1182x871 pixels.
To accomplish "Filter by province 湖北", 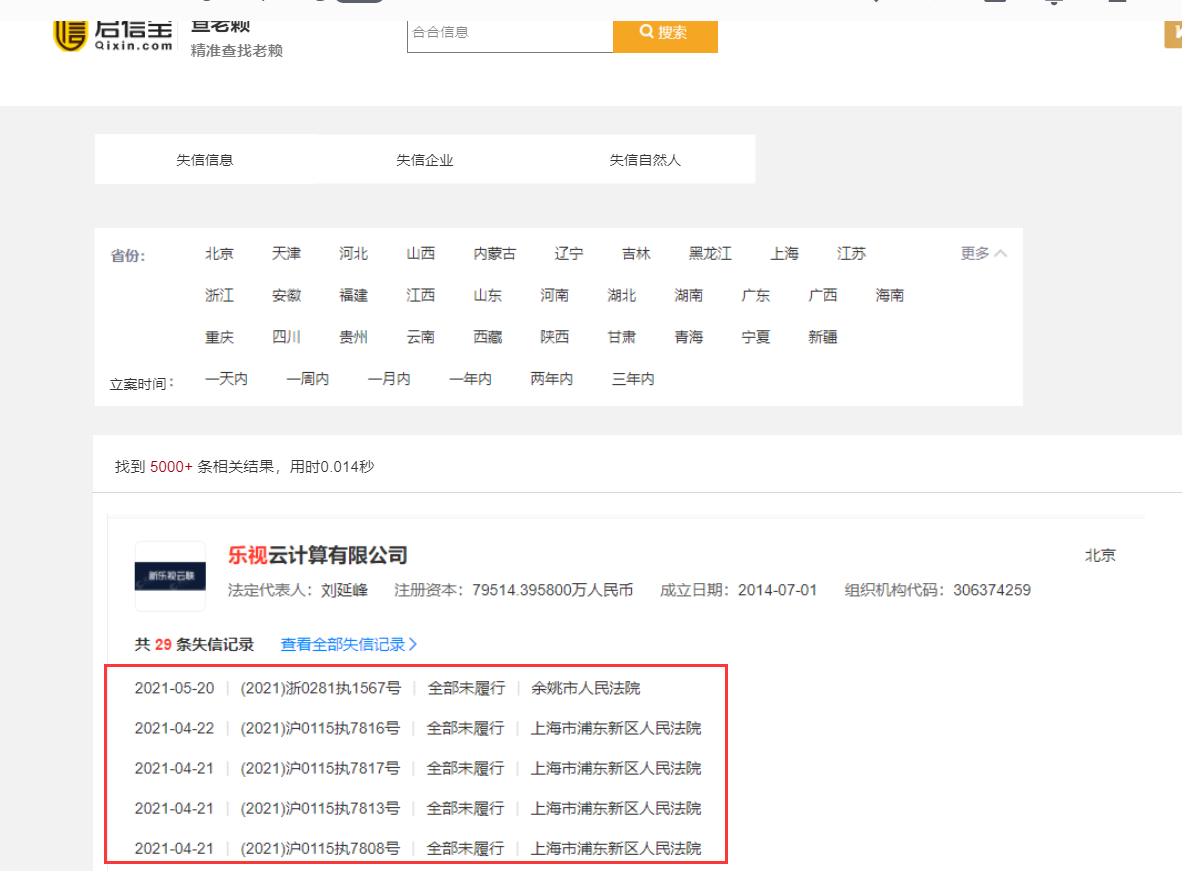I will (622, 295).
